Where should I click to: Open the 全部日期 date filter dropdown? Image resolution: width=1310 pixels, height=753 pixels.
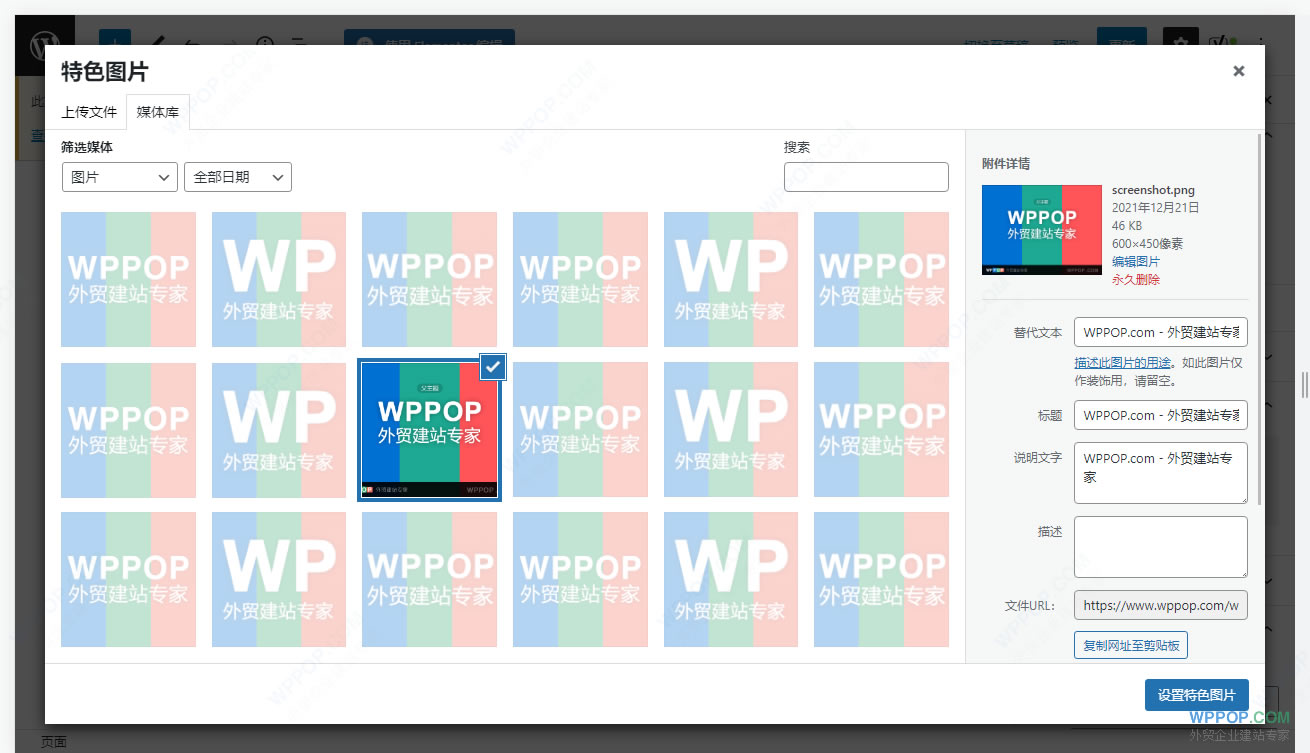238,177
